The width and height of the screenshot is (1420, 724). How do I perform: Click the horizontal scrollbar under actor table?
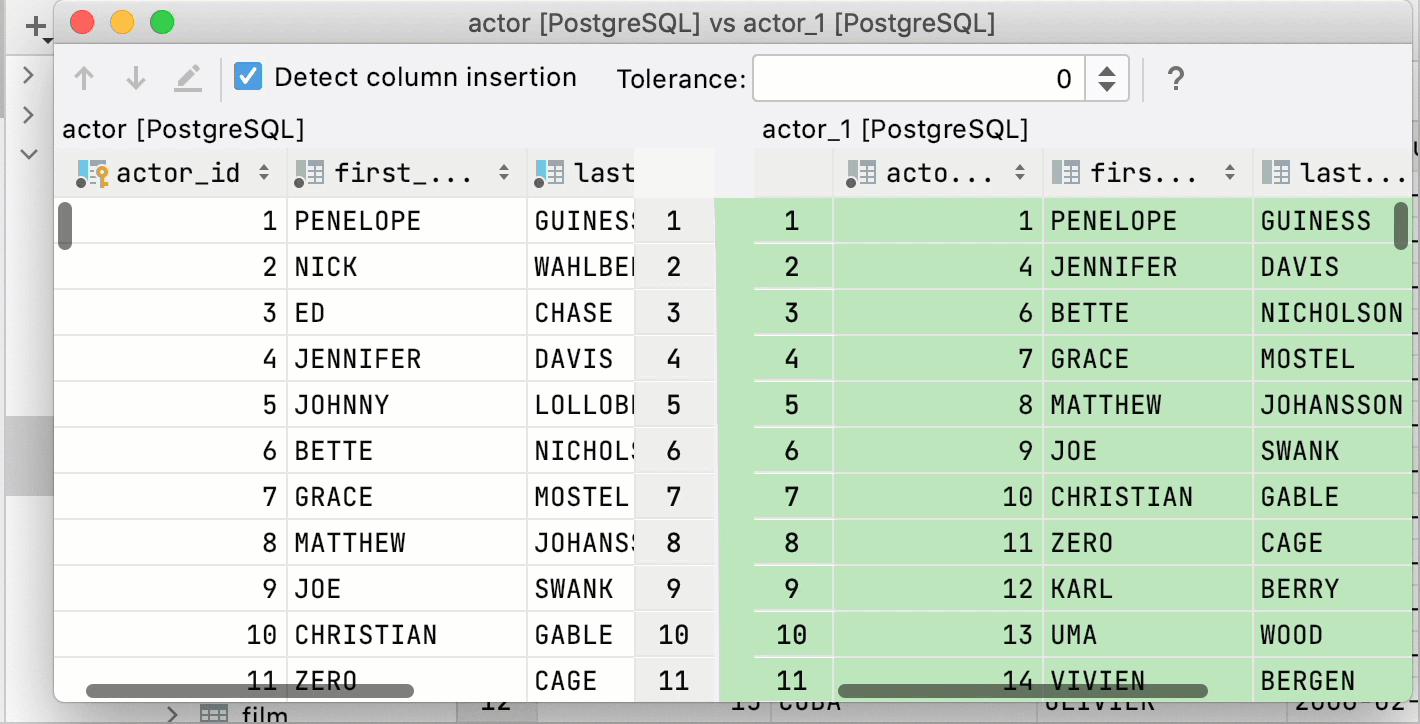click(250, 690)
